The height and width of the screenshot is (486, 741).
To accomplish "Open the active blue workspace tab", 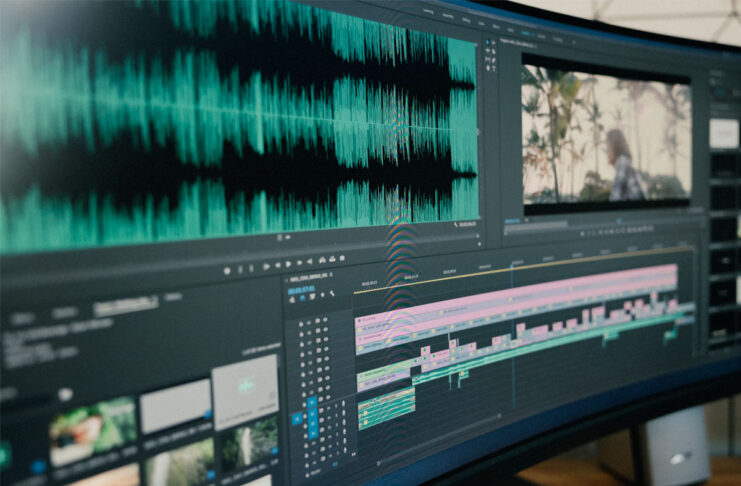I will point(525,32).
